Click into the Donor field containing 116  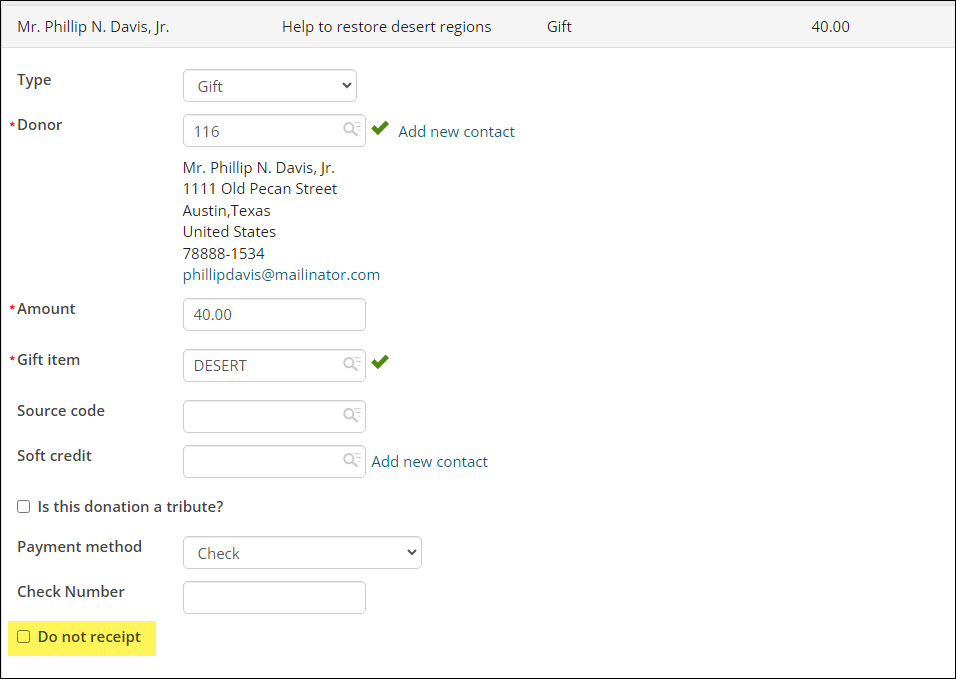coord(274,130)
